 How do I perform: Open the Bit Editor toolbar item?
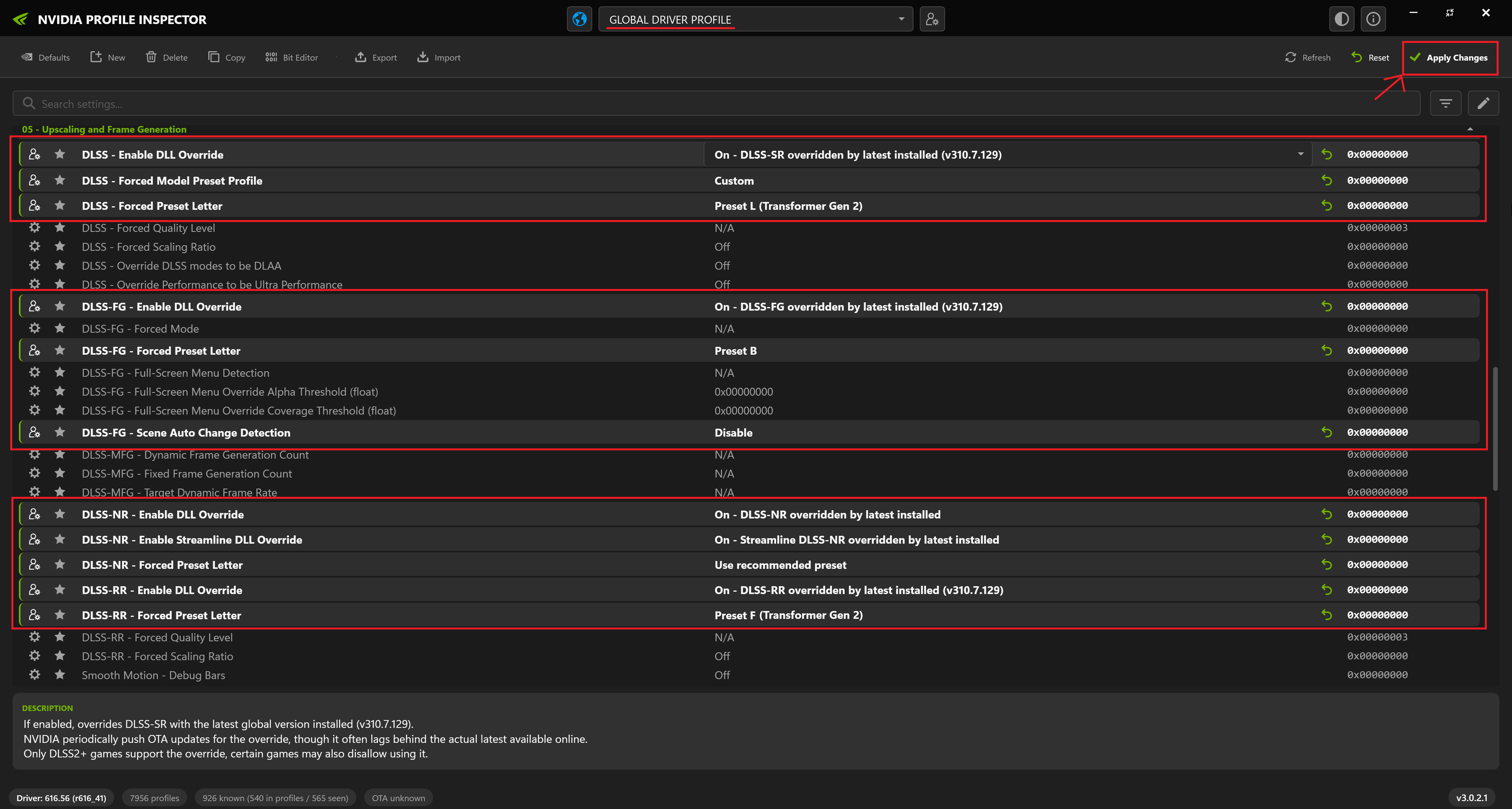pyautogui.click(x=292, y=57)
